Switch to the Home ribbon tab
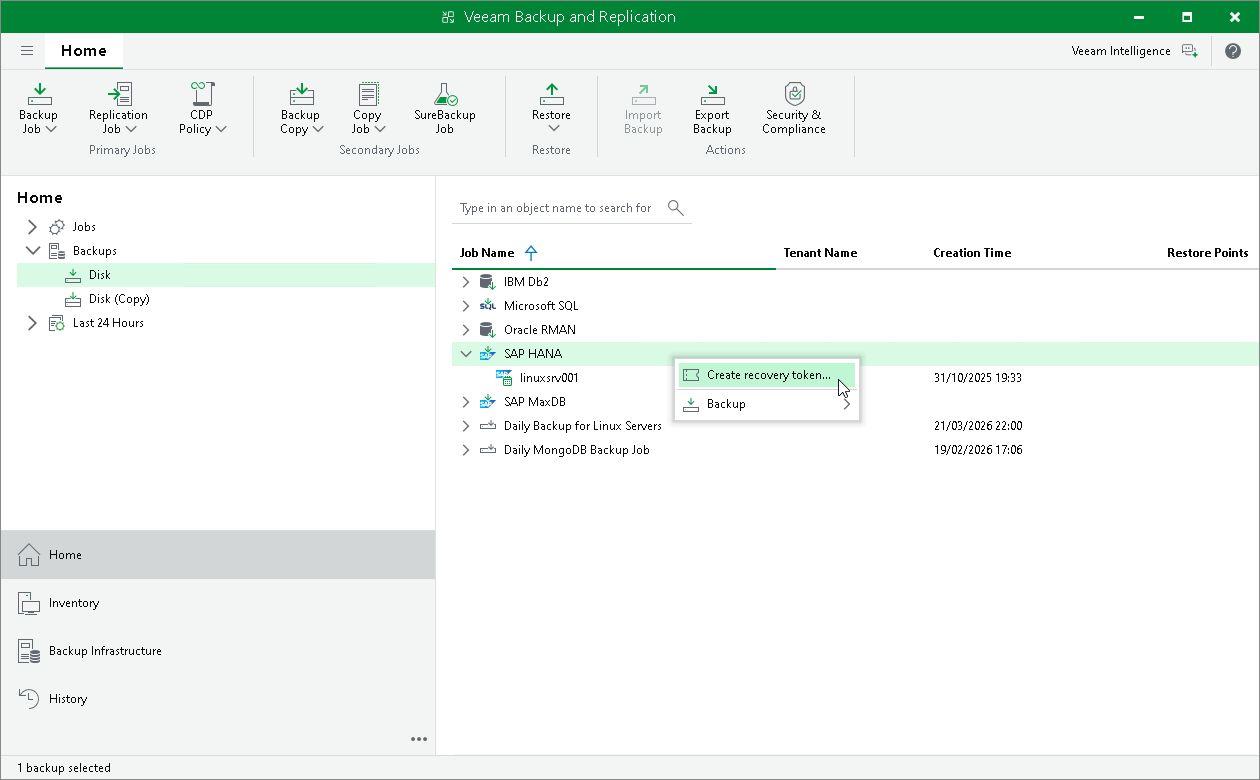This screenshot has height=780, width=1260. tap(84, 51)
